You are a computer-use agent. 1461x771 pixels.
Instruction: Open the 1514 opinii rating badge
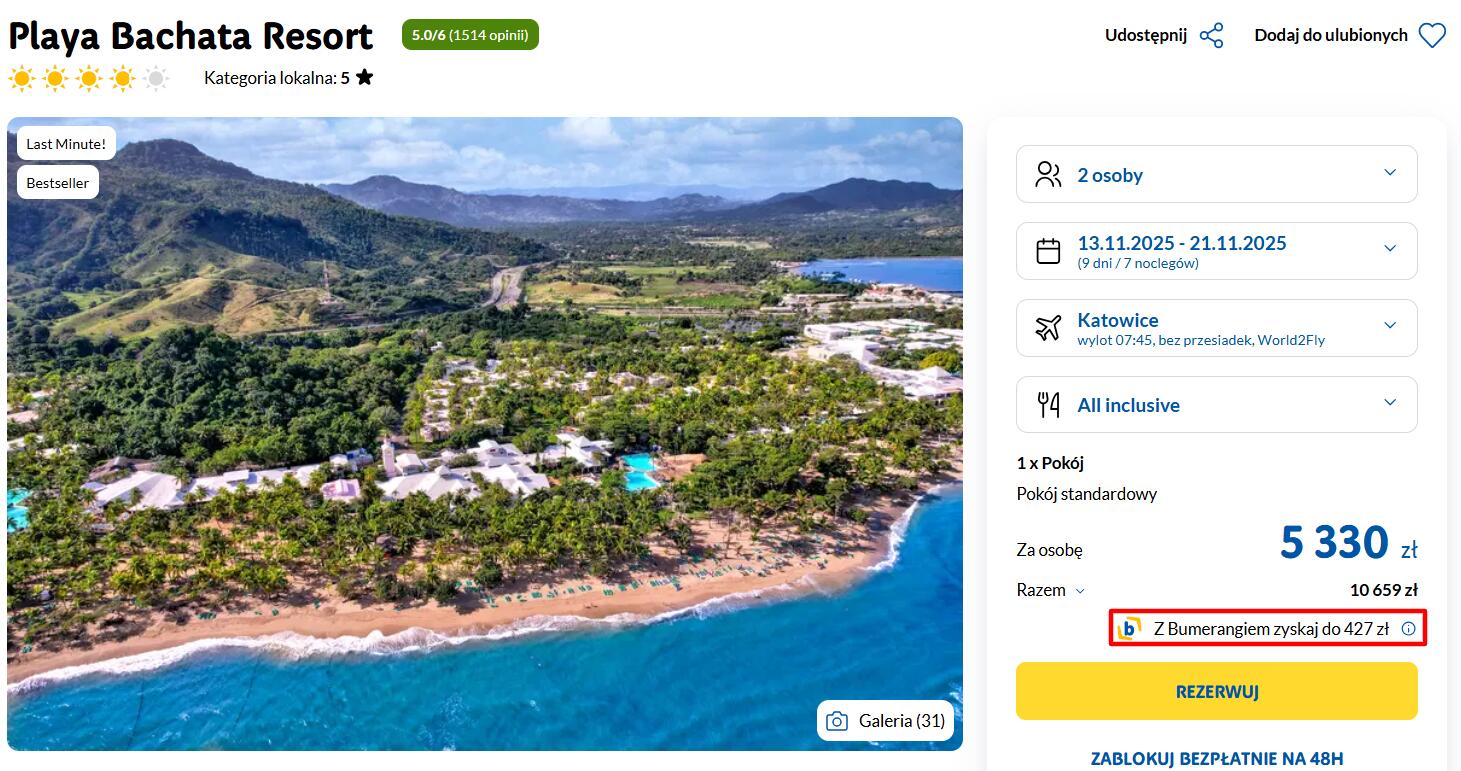coord(470,35)
